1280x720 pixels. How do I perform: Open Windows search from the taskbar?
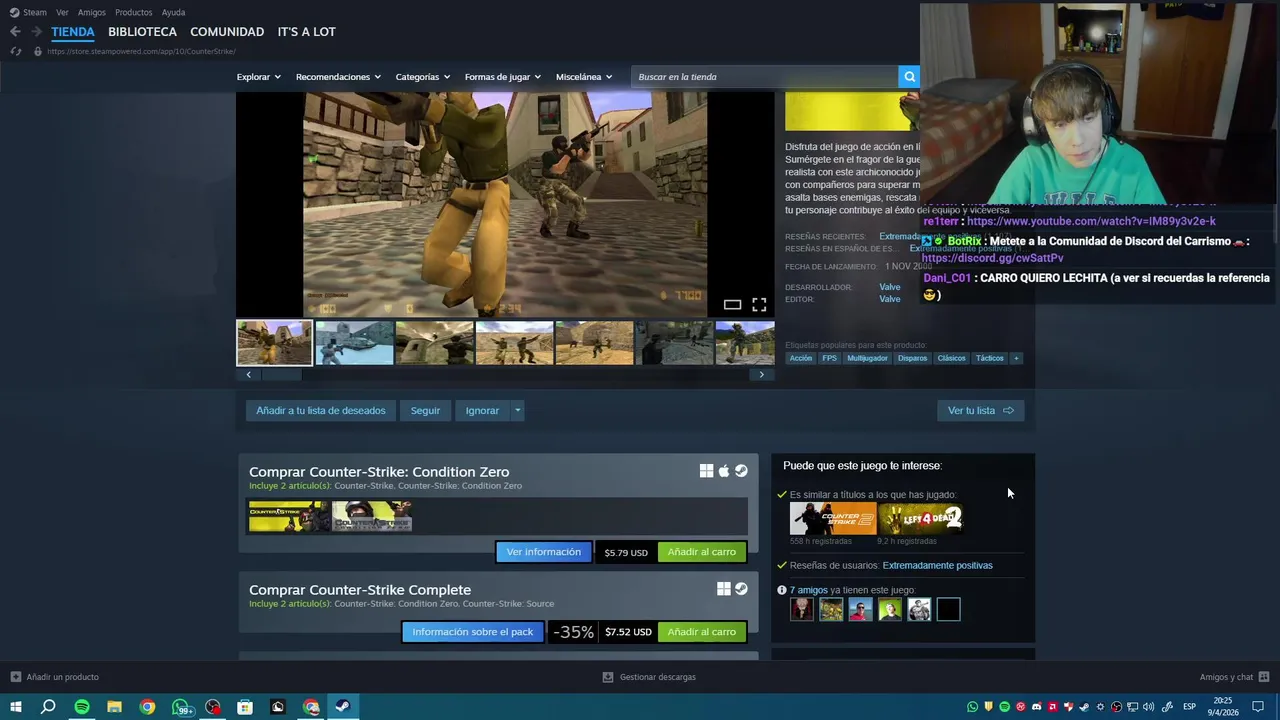pyautogui.click(x=48, y=707)
